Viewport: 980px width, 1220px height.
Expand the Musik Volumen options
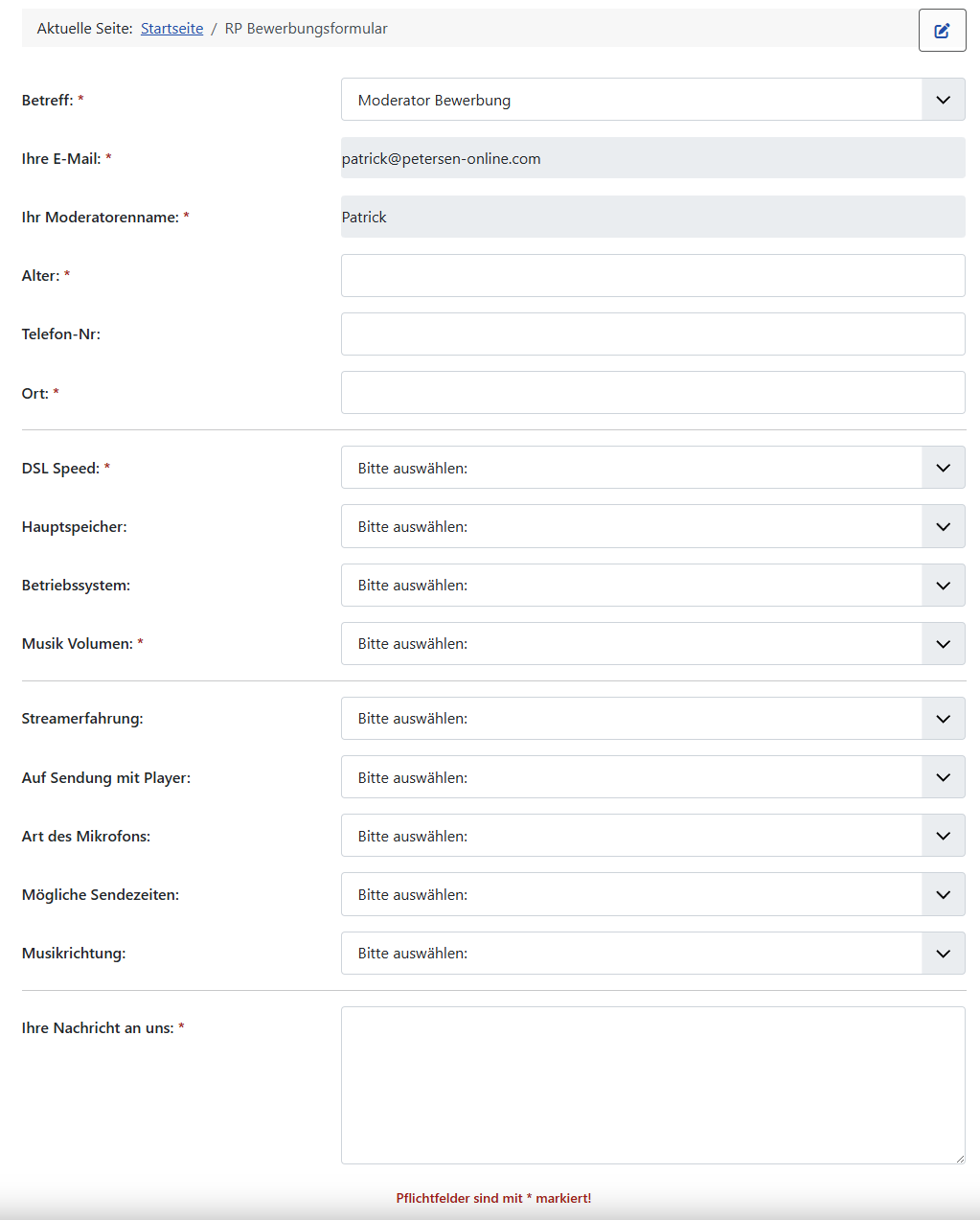632,643
